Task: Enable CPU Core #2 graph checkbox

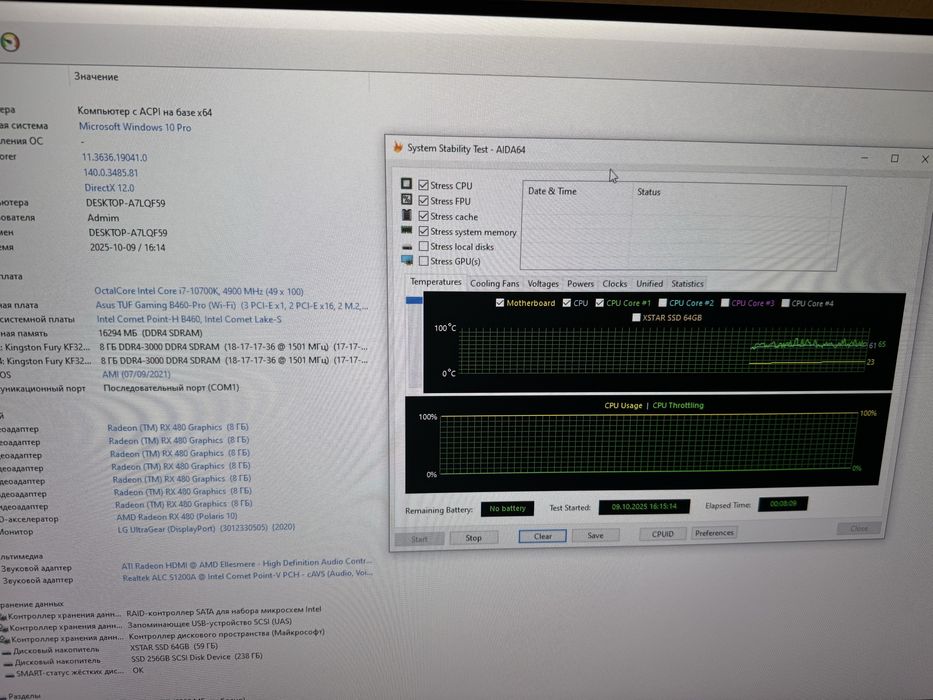Action: click(x=662, y=303)
